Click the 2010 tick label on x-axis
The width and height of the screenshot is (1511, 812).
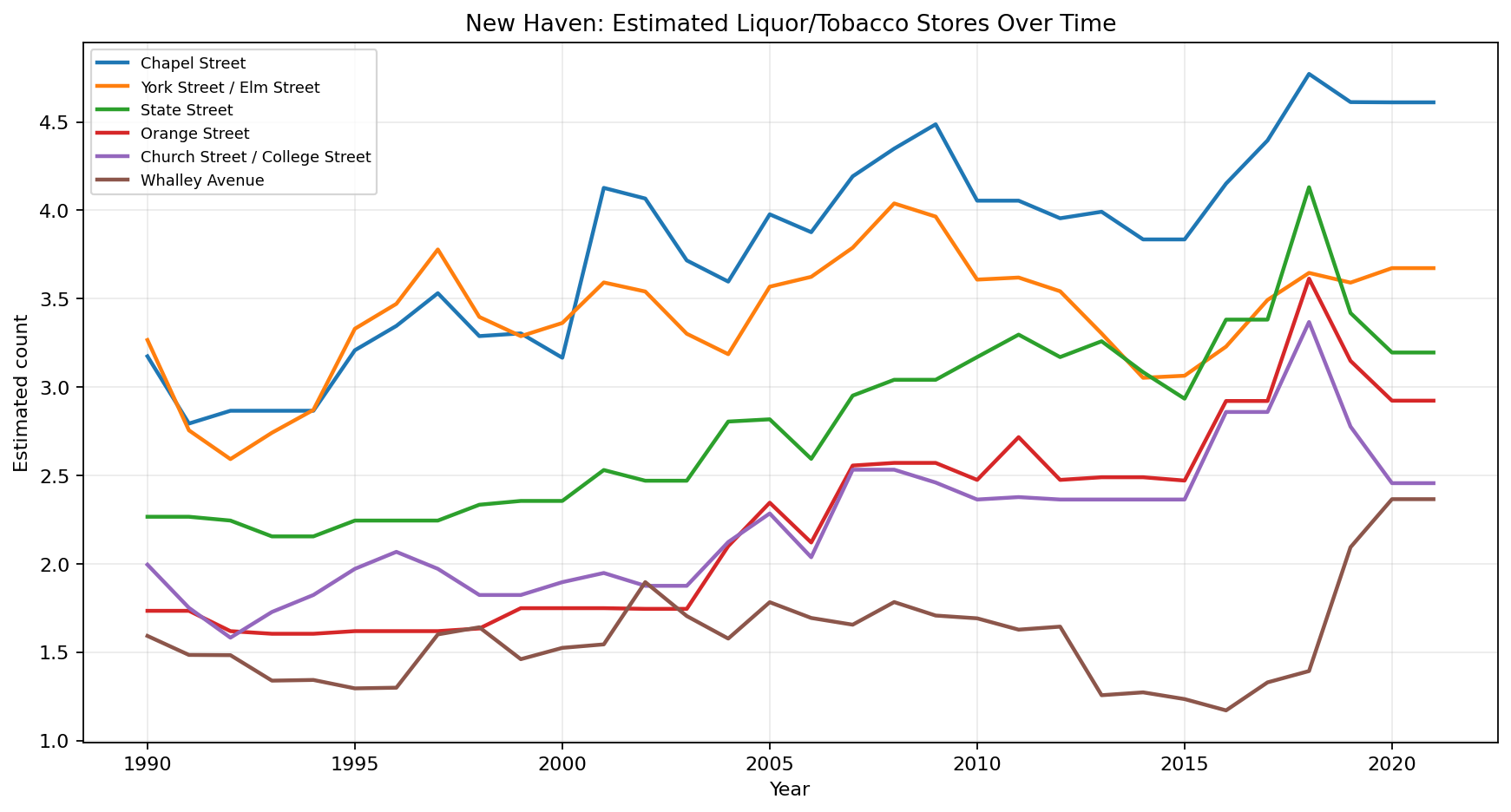point(976,764)
